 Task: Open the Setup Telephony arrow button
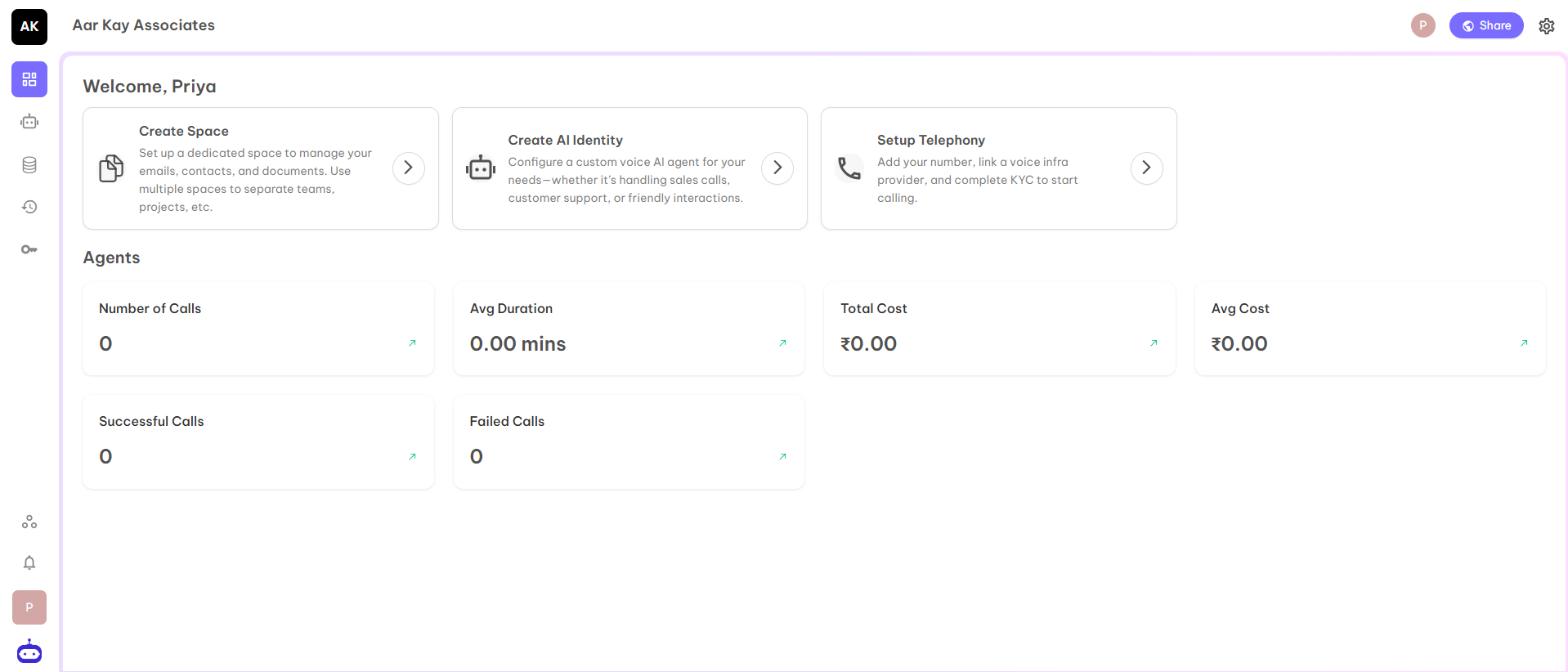coord(1147,168)
